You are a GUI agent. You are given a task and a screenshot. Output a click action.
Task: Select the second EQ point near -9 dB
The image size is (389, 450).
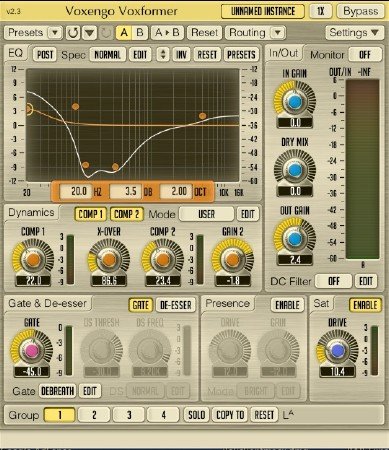(x=115, y=167)
